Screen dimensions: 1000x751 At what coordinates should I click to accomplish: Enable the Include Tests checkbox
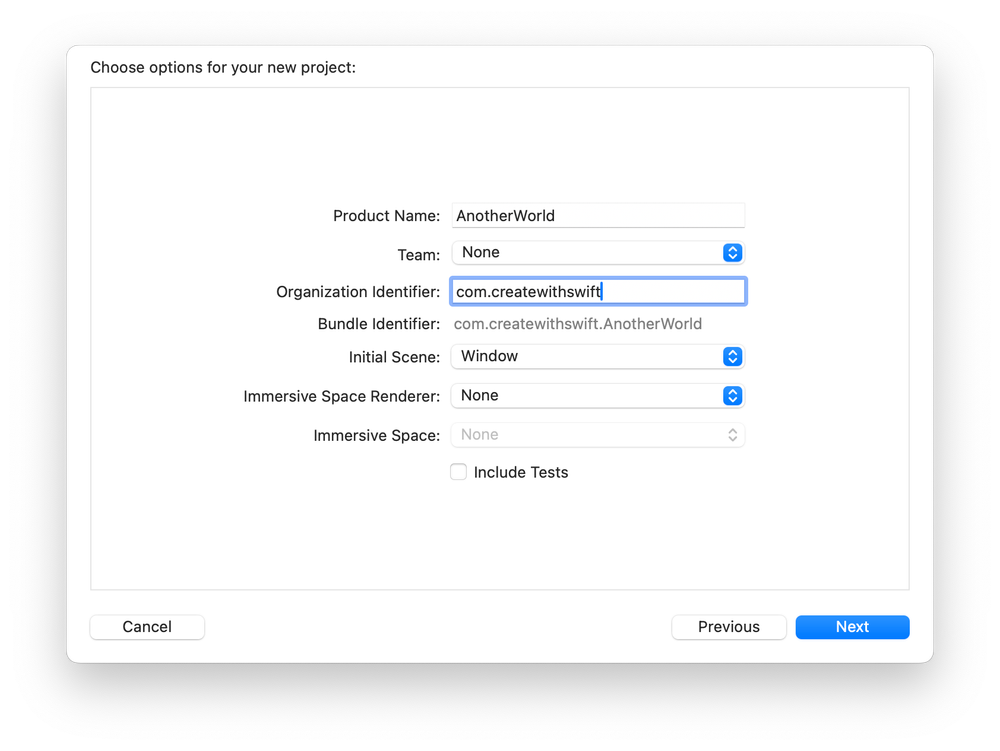459,472
